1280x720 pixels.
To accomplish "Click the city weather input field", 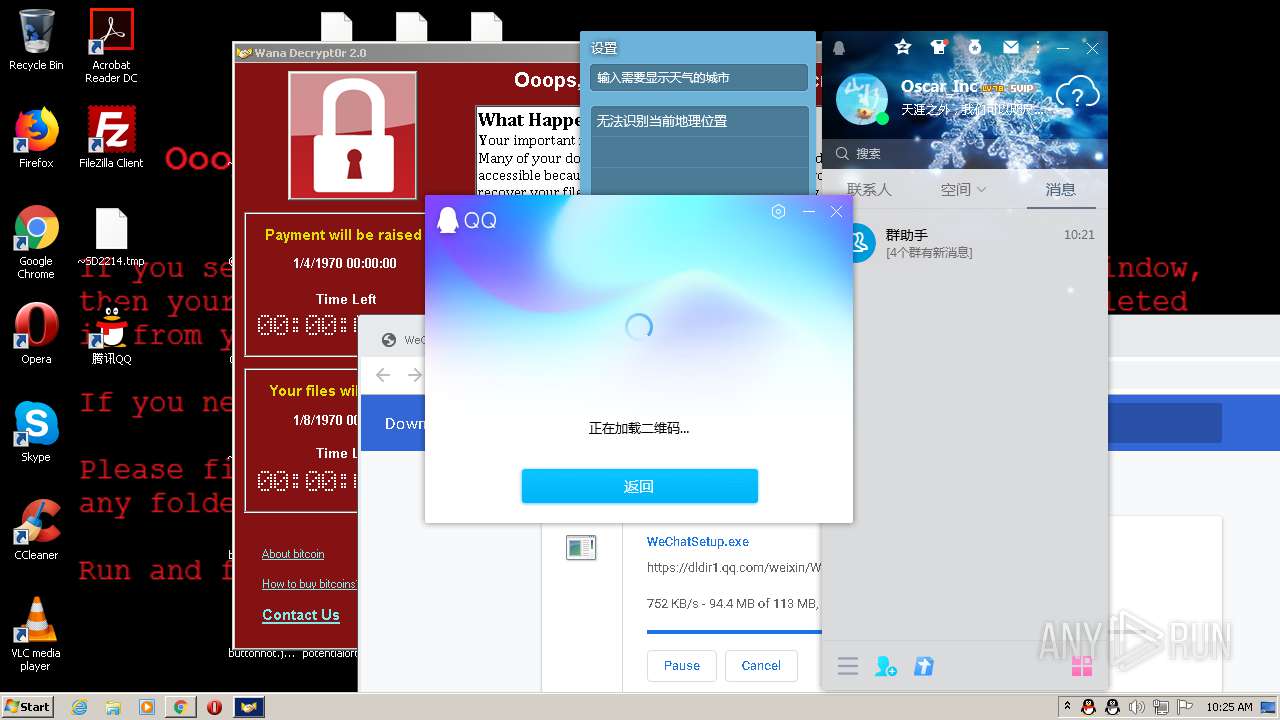I will click(699, 77).
